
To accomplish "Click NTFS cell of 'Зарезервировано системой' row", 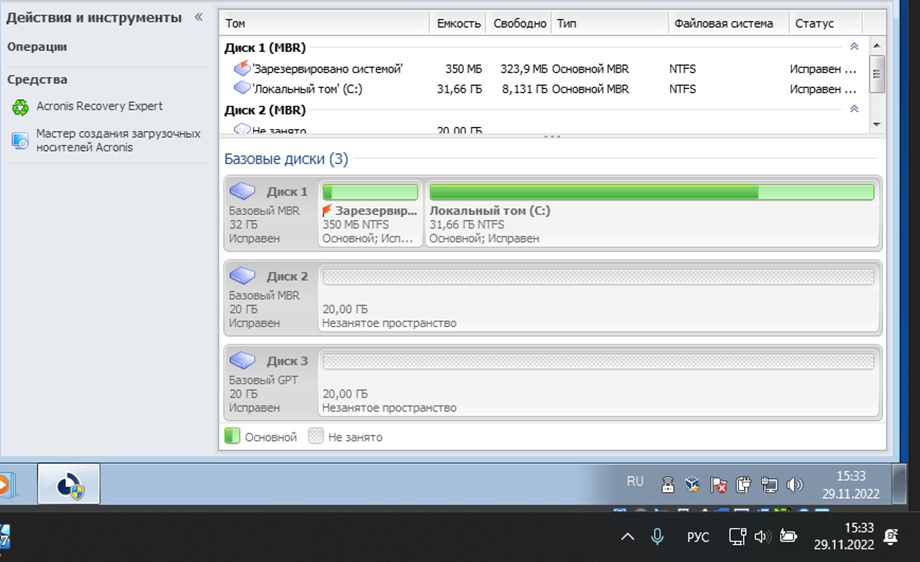I will click(682, 69).
